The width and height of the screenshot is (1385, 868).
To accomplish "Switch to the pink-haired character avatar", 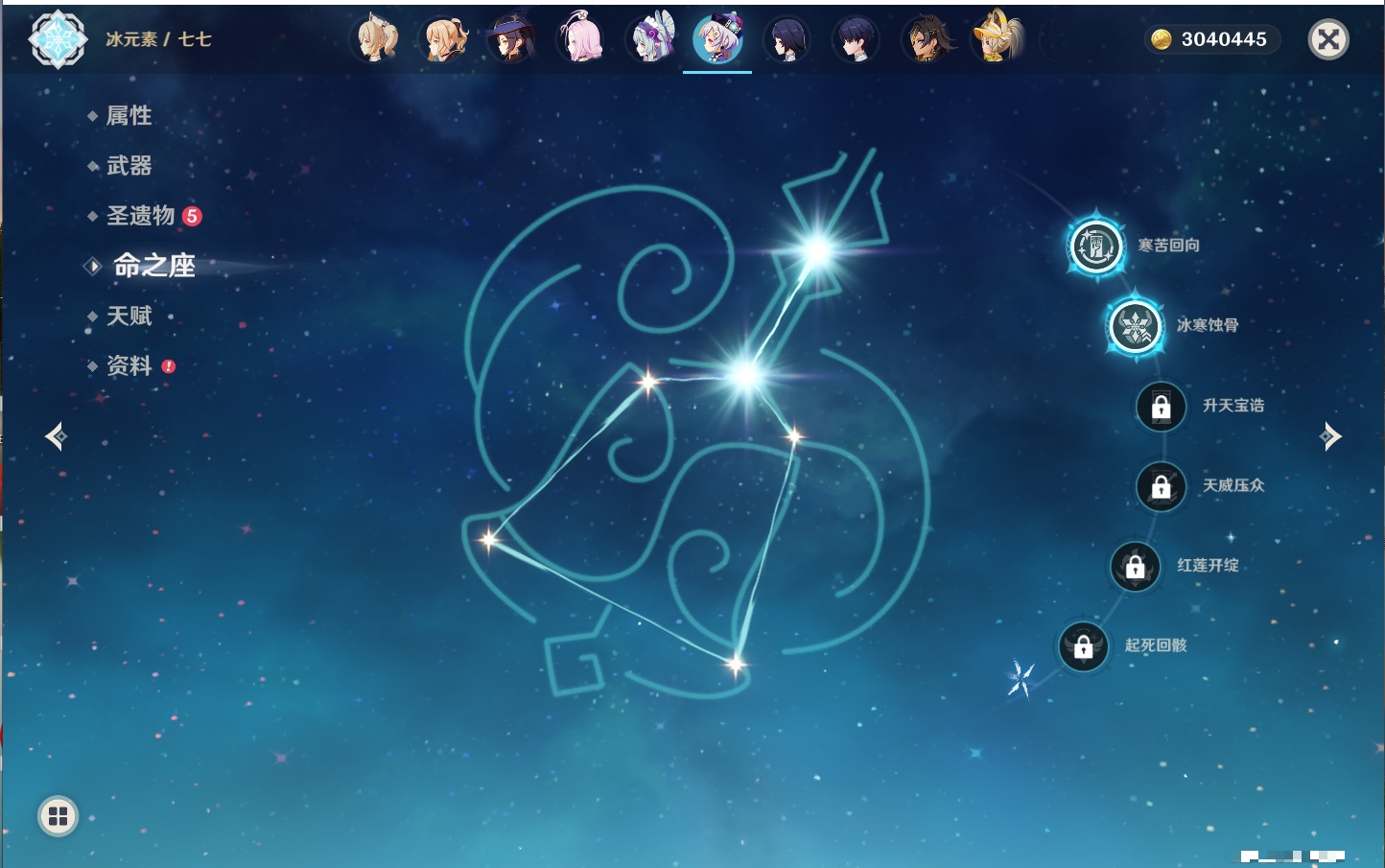I will 581,39.
